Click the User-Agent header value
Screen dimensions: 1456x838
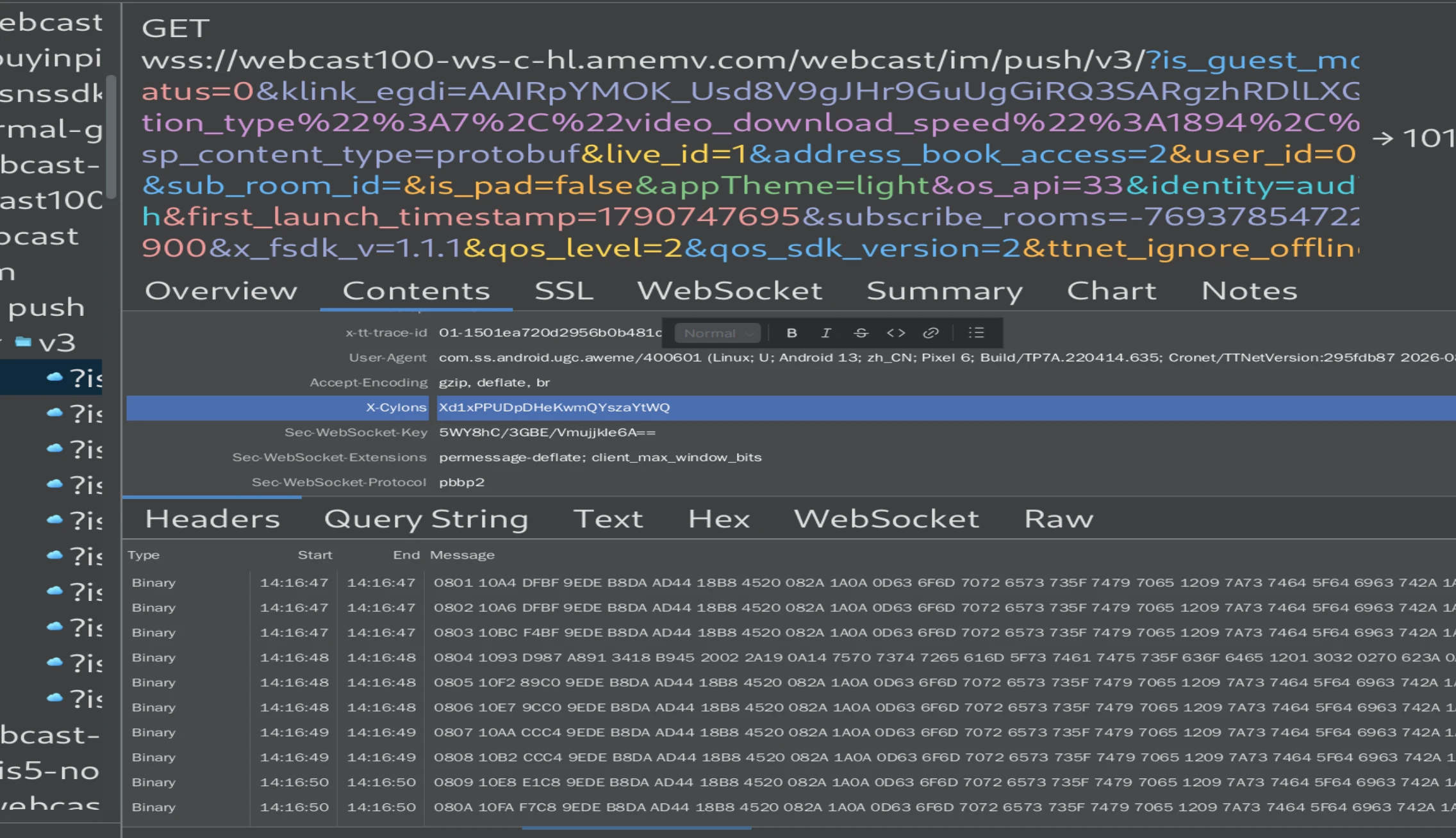(947, 357)
